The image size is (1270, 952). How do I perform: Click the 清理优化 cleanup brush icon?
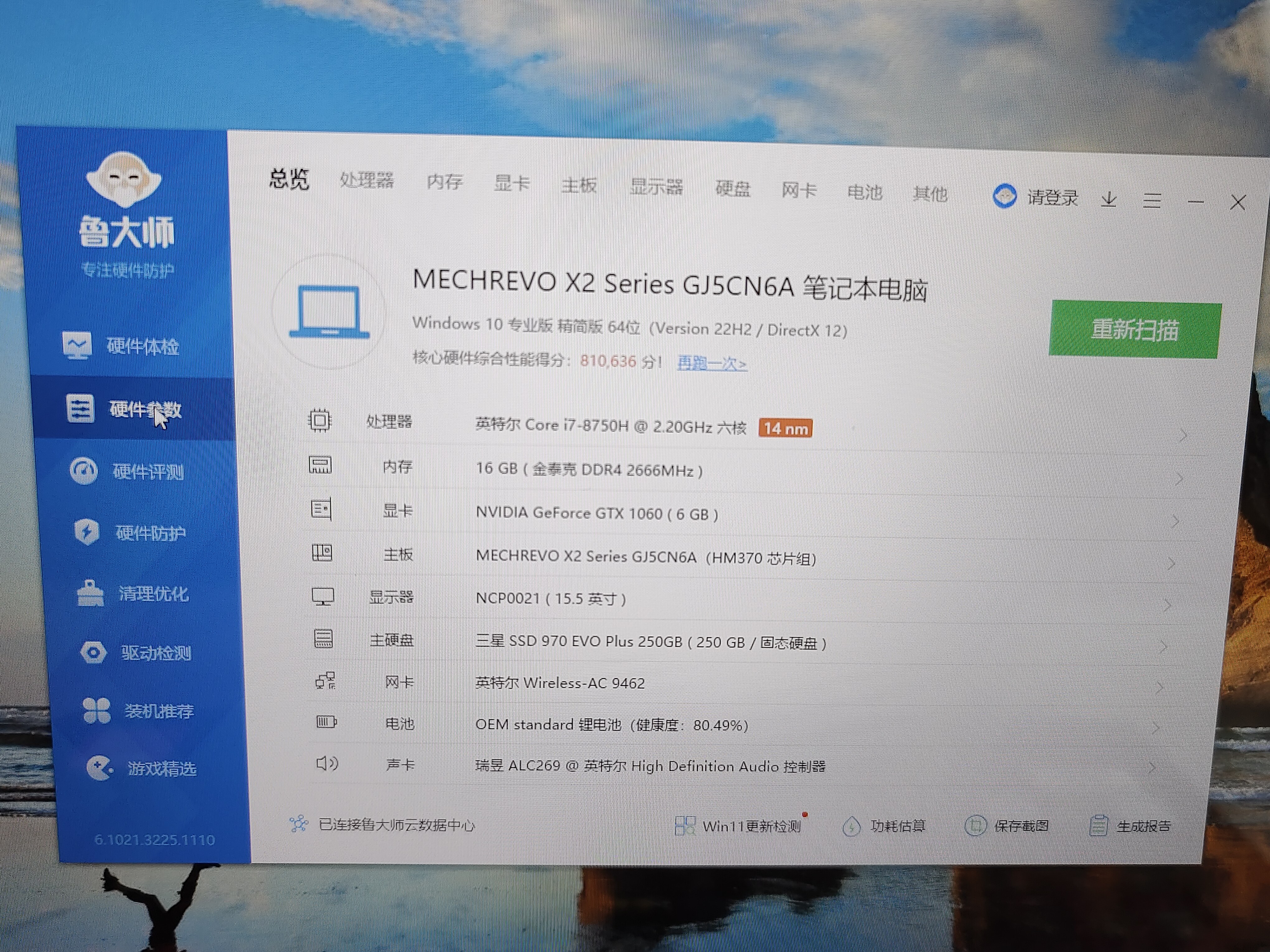(90, 593)
